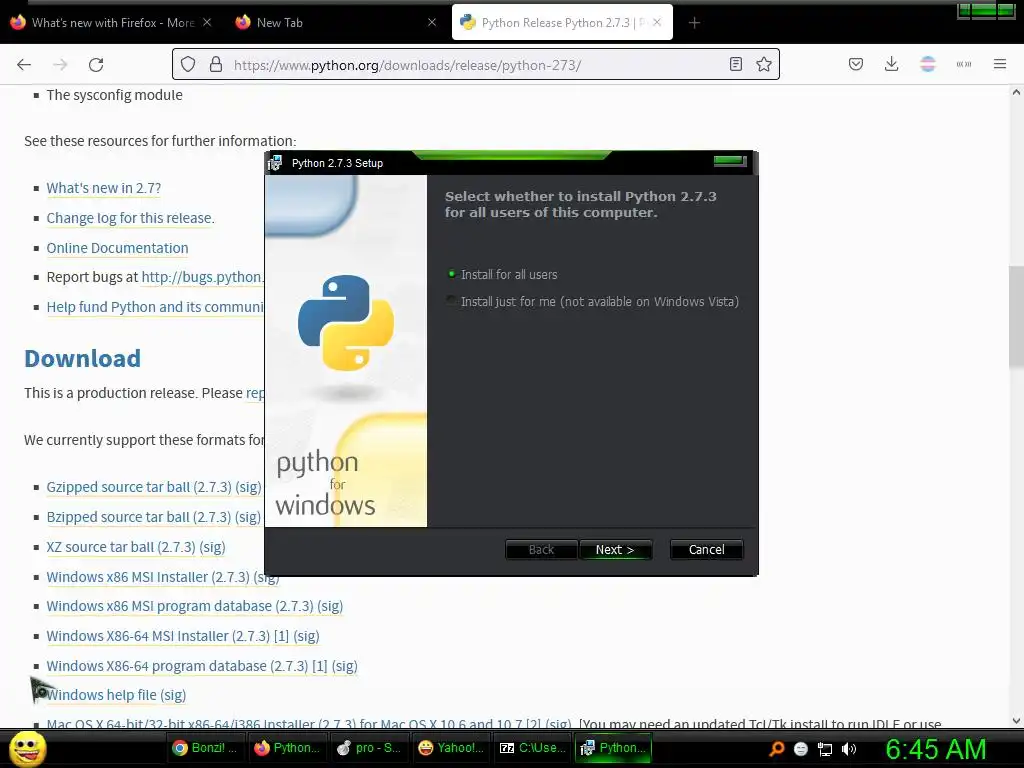This screenshot has height=768, width=1024.
Task: Toggle Reader View icon in address bar
Action: 735,65
